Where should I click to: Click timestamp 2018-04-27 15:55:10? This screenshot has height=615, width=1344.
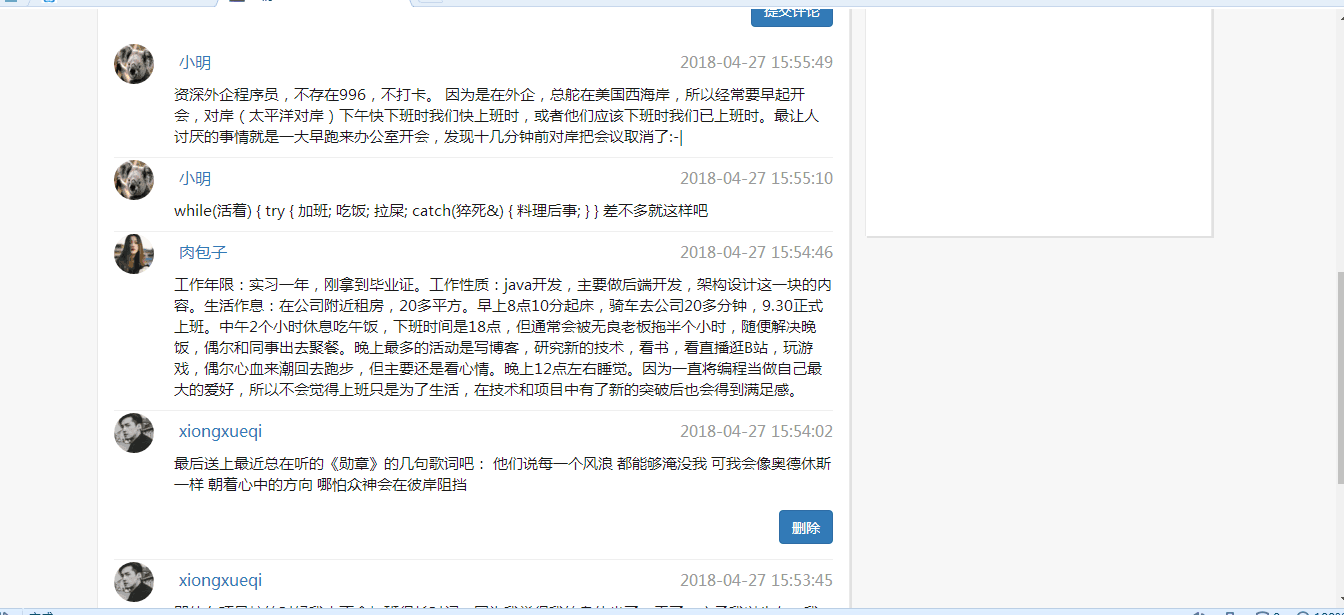pyautogui.click(x=756, y=178)
